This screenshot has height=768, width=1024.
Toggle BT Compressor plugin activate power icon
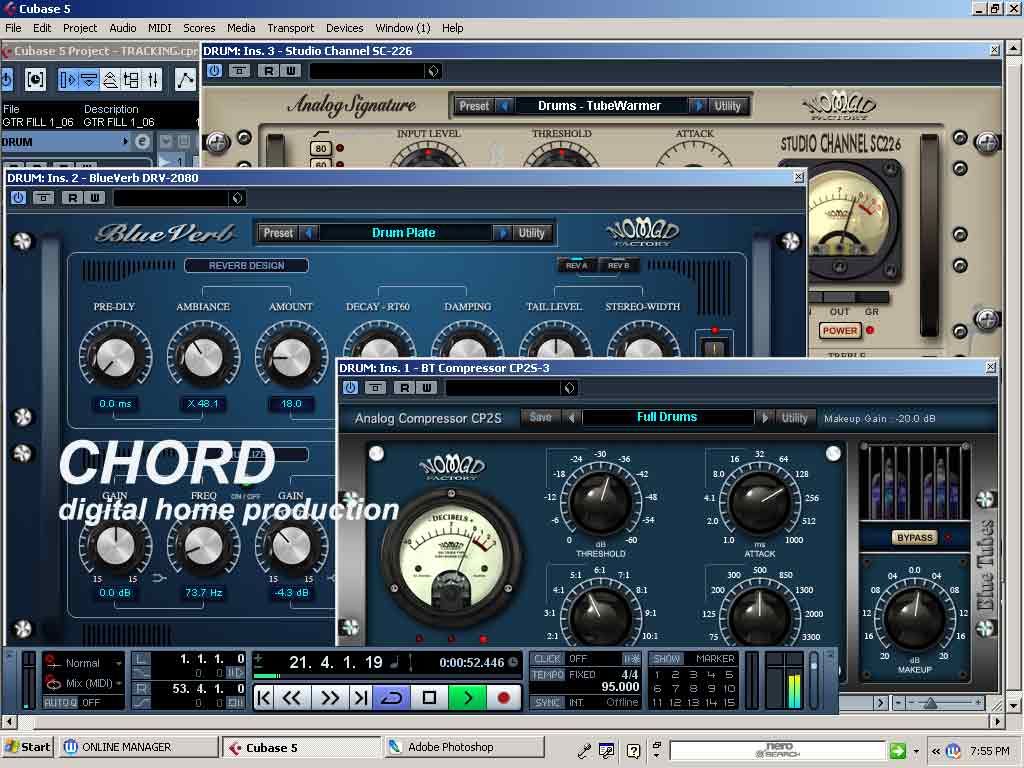350,388
